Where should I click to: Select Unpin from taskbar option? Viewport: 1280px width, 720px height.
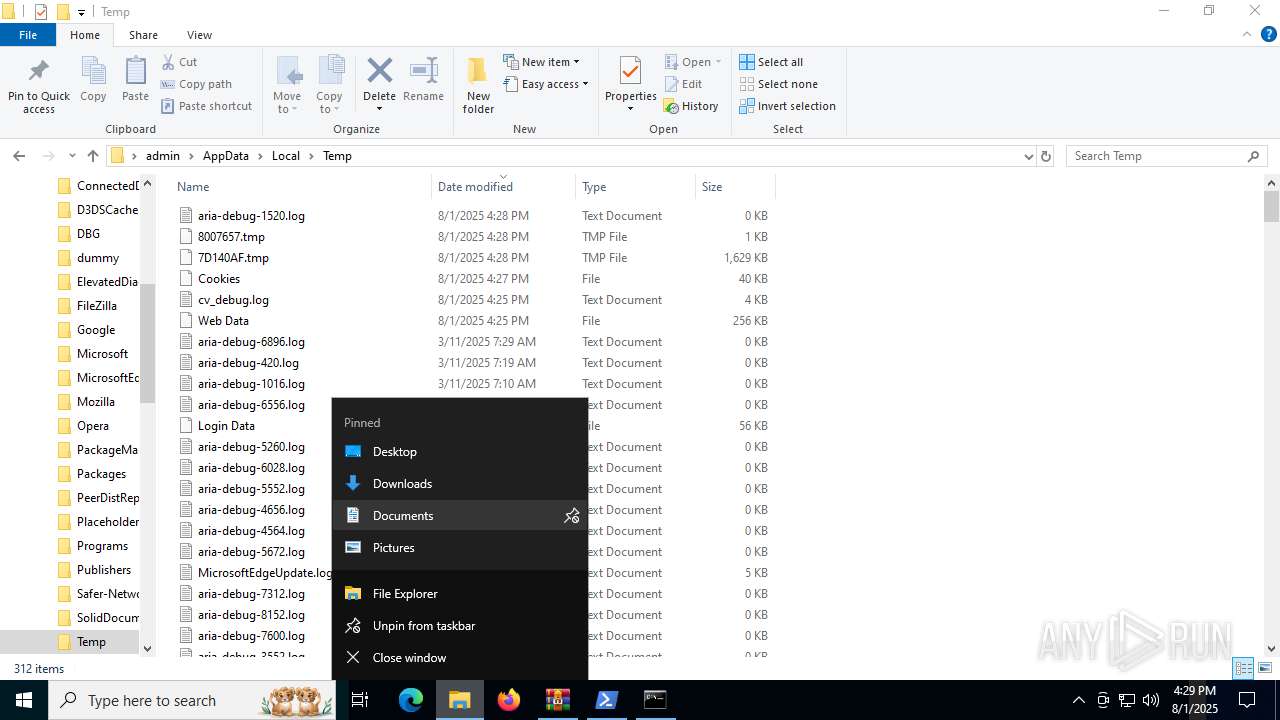(423, 626)
